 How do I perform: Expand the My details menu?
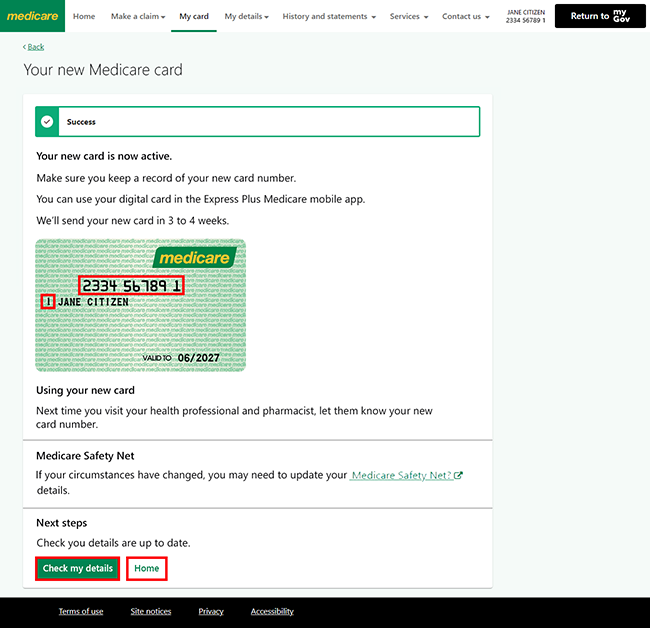247,16
